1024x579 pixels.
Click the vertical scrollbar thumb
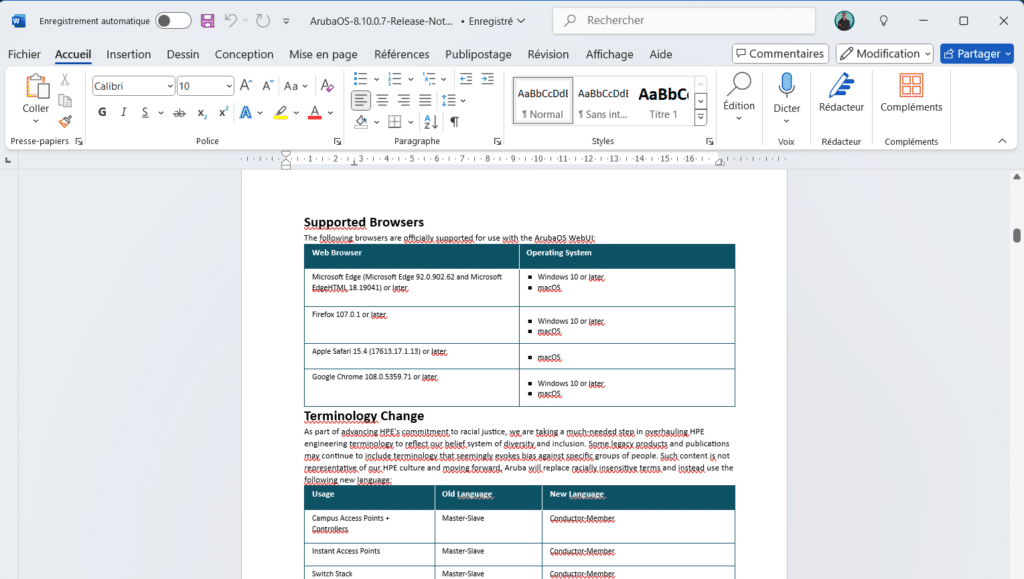[1016, 235]
